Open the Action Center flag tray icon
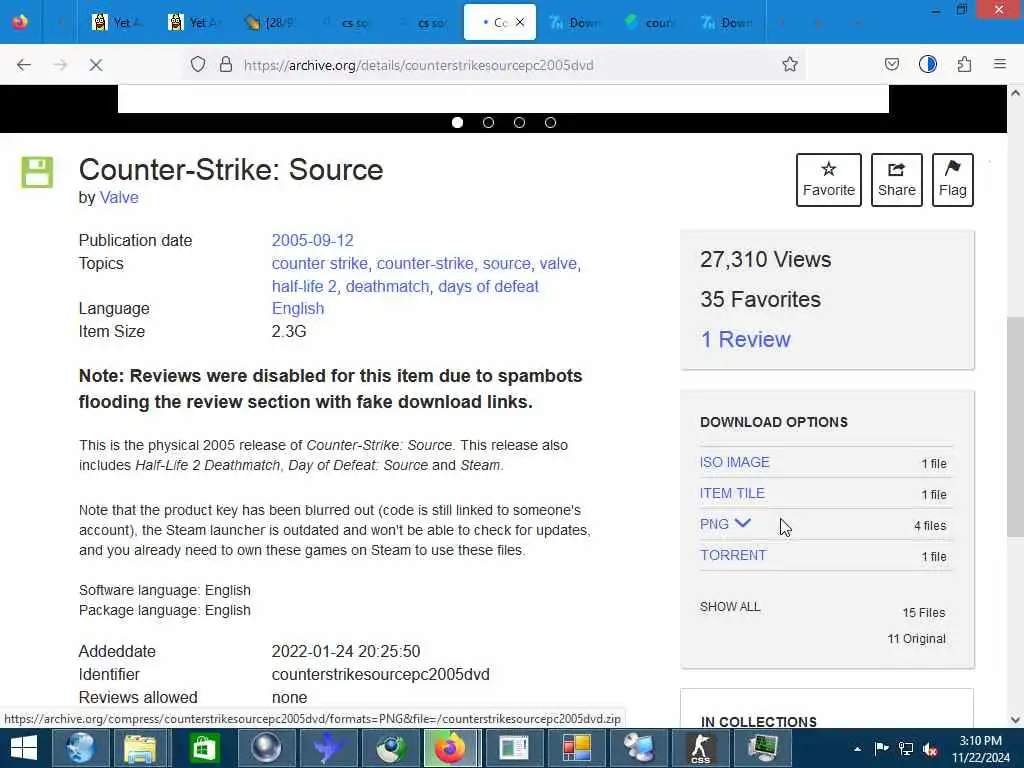This screenshot has height=768, width=1024. pos(881,749)
